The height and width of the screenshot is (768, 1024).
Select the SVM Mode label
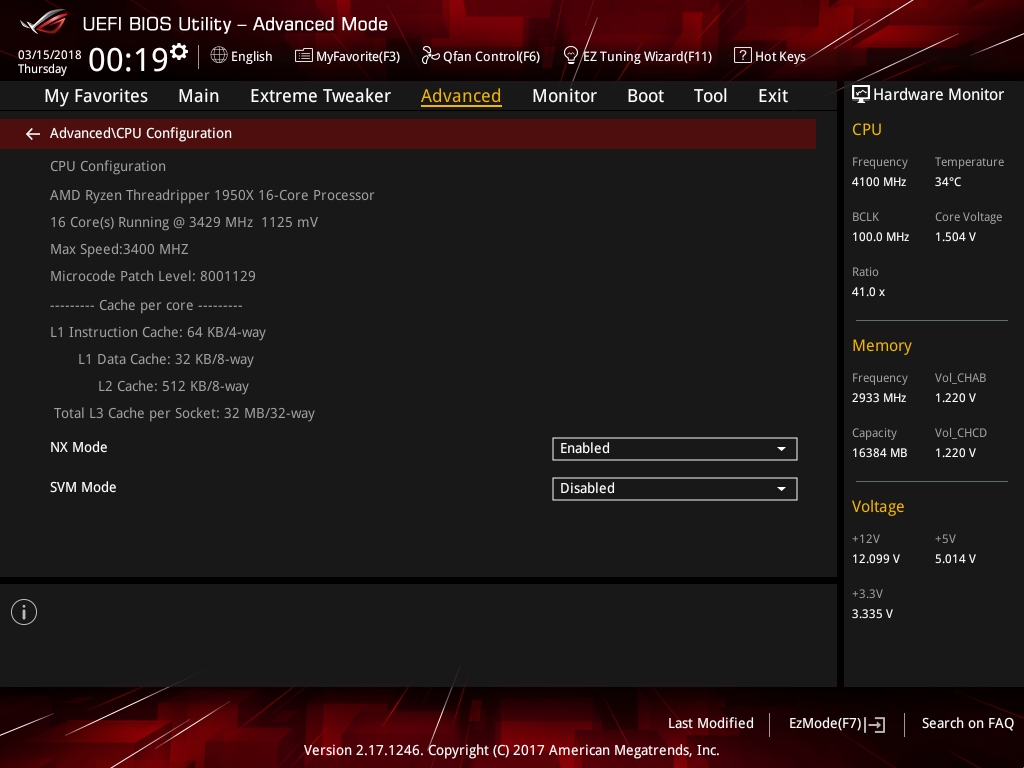83,487
